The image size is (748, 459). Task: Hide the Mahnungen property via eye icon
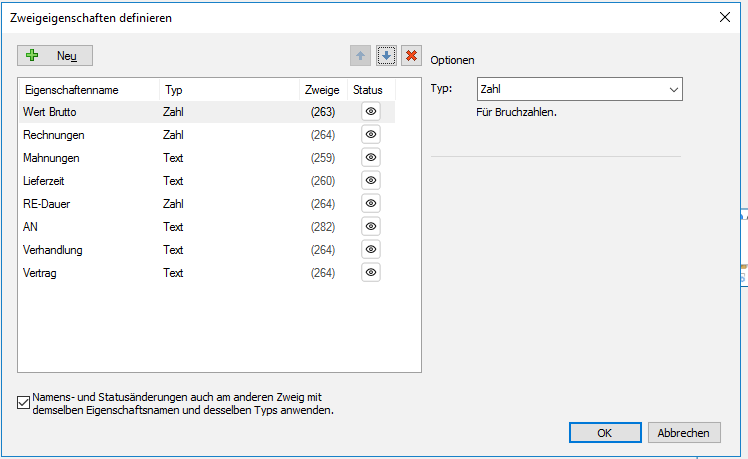371,158
